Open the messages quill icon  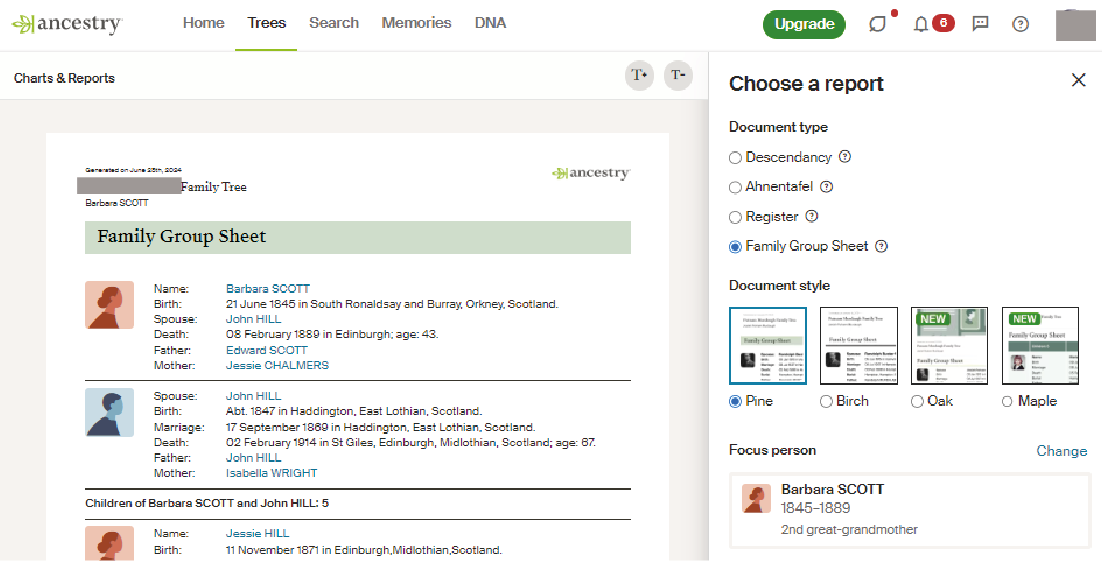pyautogui.click(x=877, y=22)
